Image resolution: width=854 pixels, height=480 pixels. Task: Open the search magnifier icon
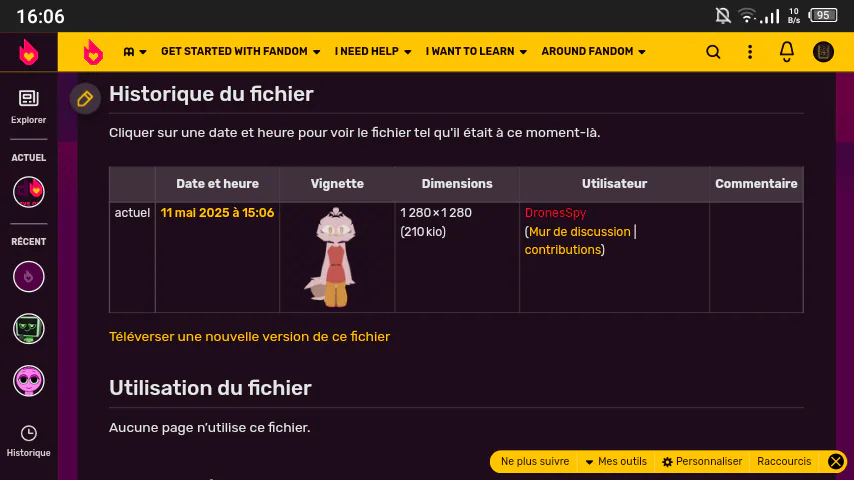pyautogui.click(x=713, y=52)
